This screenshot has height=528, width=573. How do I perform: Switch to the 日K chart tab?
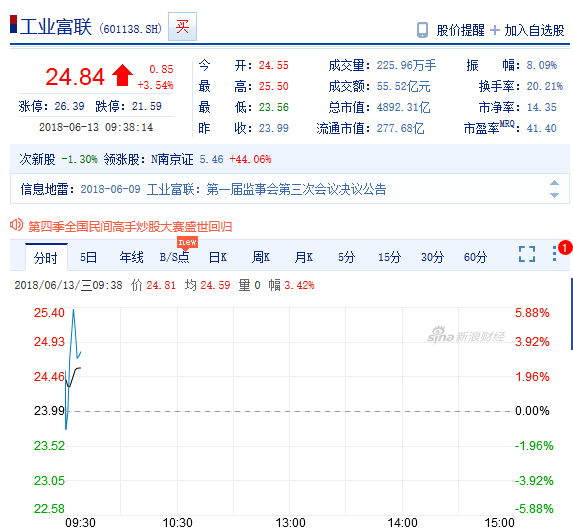coord(218,257)
